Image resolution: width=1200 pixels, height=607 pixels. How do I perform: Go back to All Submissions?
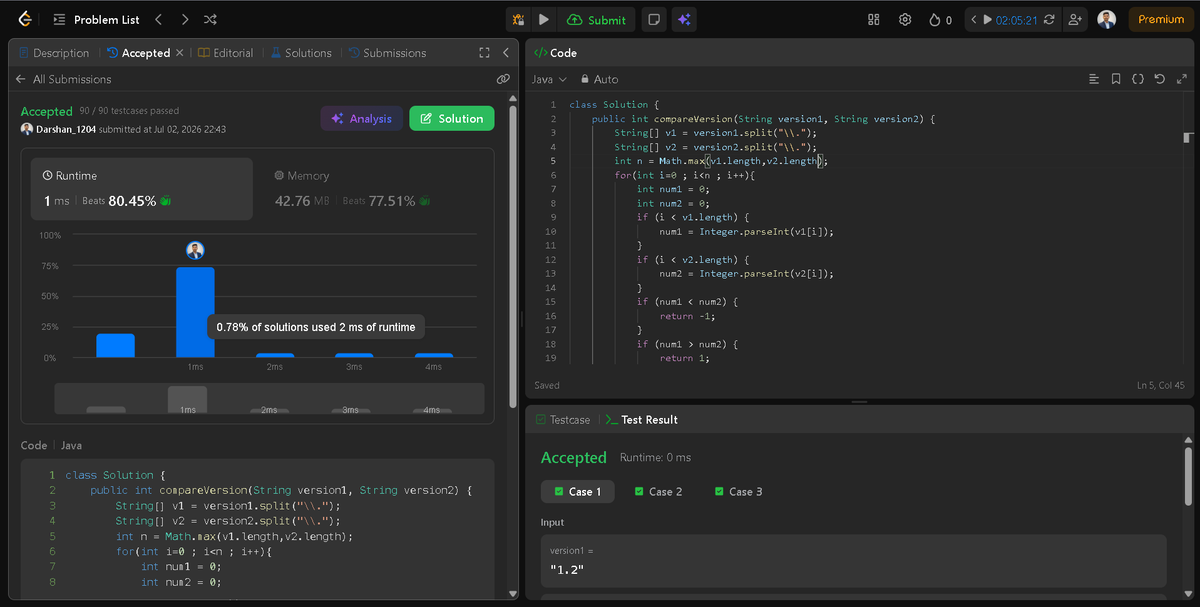(x=64, y=79)
